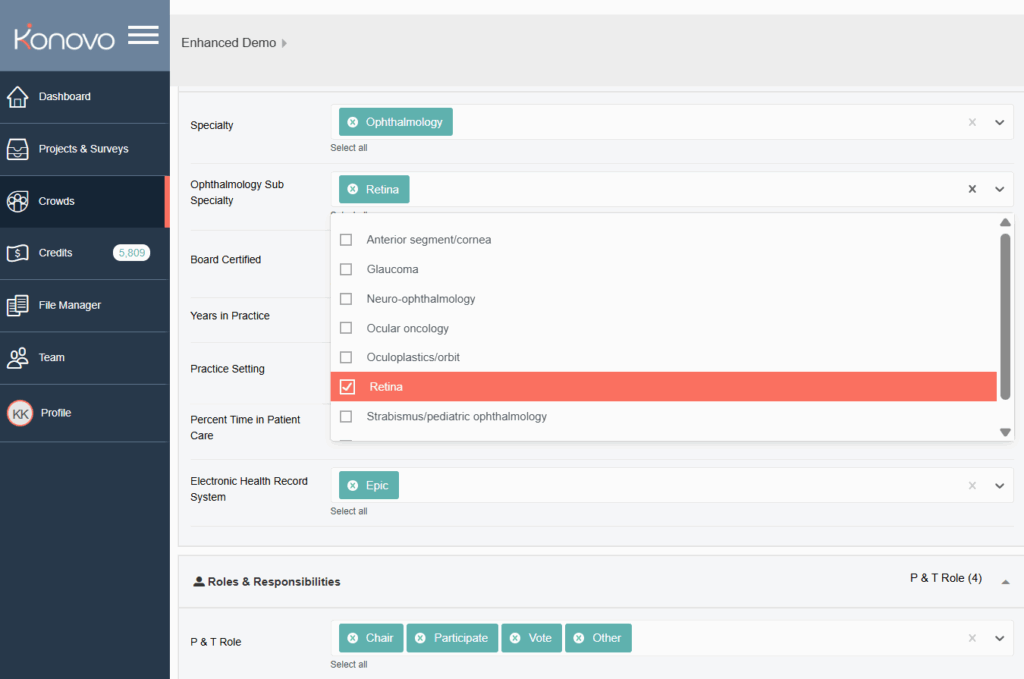Open the hamburger menu next to Konovo logo

(x=143, y=36)
